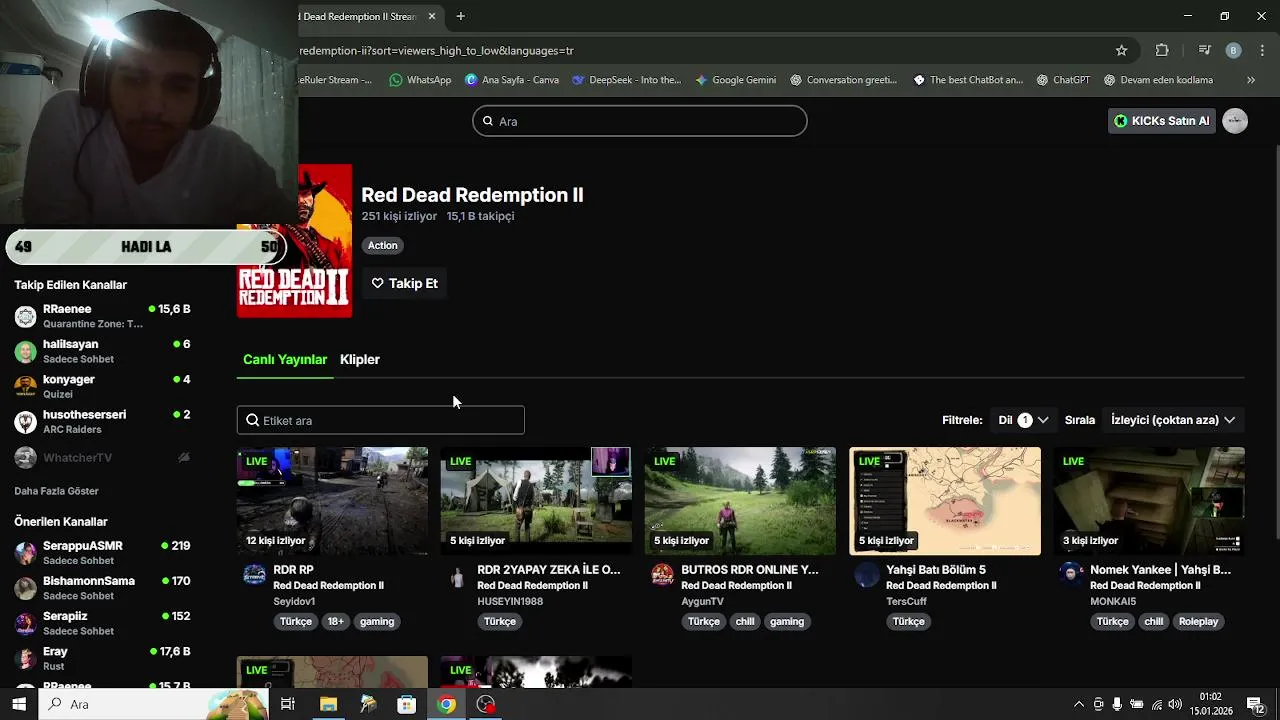This screenshot has width=1280, height=720.
Task: Expand the bookmarks overflow chevron
Action: (x=1250, y=80)
